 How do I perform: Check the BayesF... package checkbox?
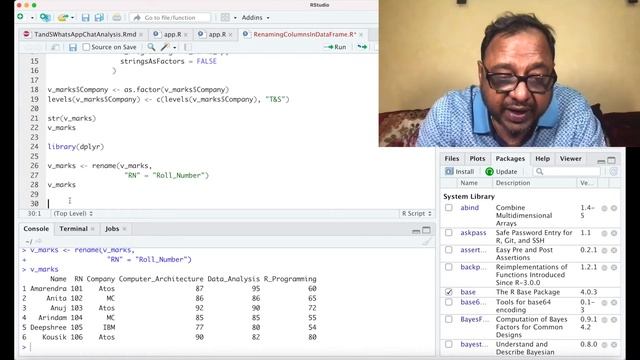[449, 319]
